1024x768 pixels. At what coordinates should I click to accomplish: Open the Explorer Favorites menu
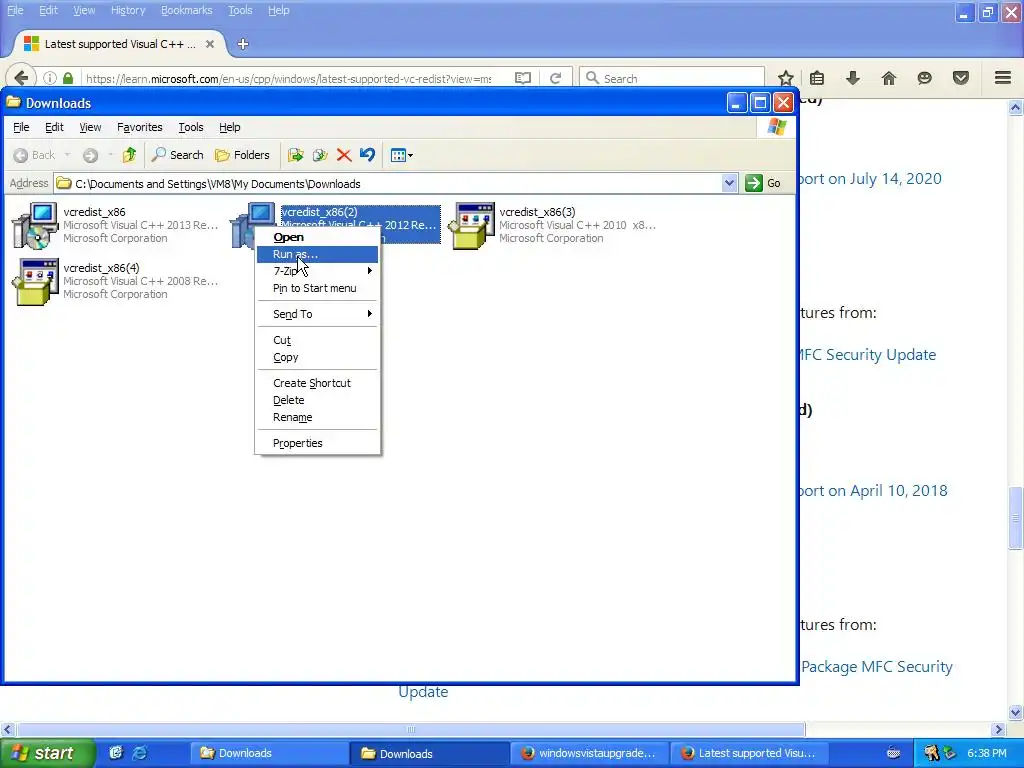click(140, 127)
